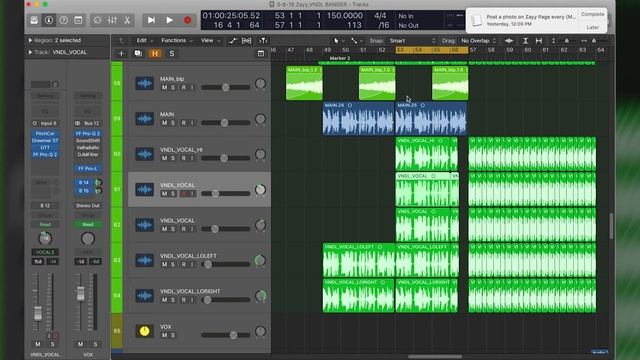Toggle the global Solo S button

click(x=172, y=53)
